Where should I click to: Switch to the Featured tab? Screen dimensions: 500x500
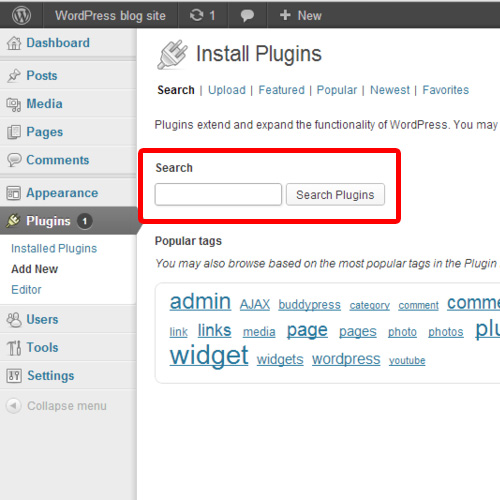[x=281, y=90]
